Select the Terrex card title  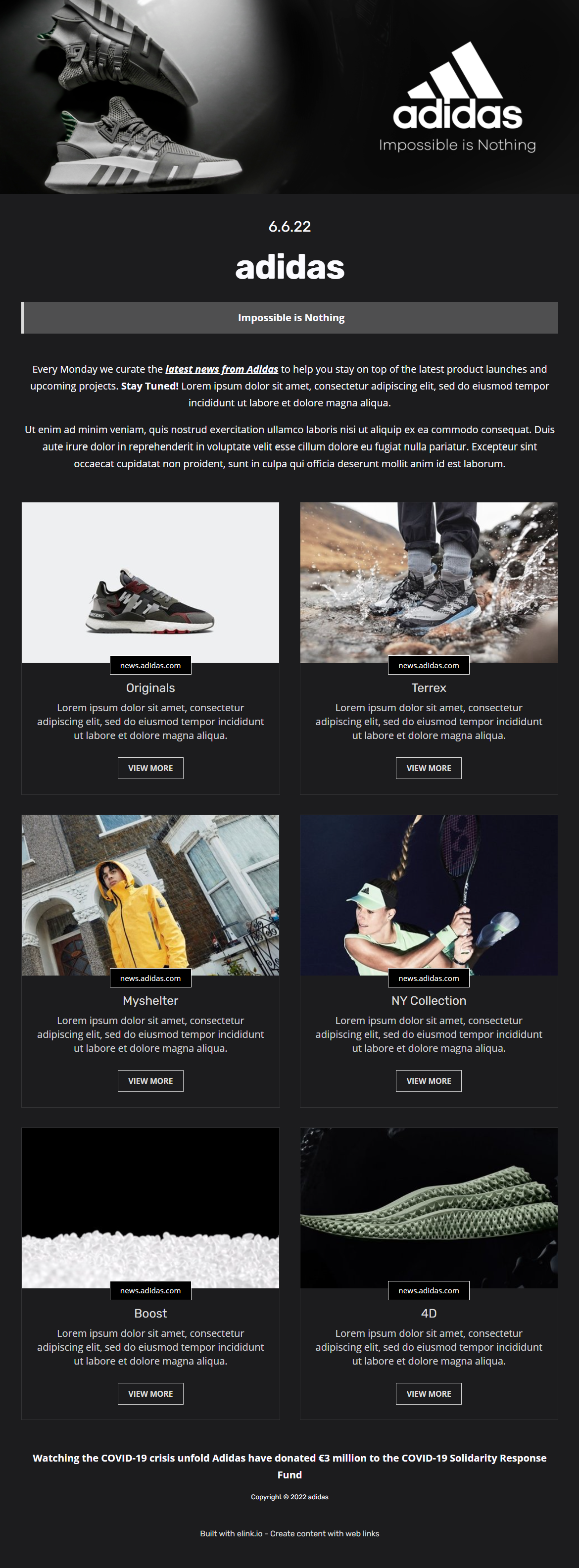click(429, 688)
